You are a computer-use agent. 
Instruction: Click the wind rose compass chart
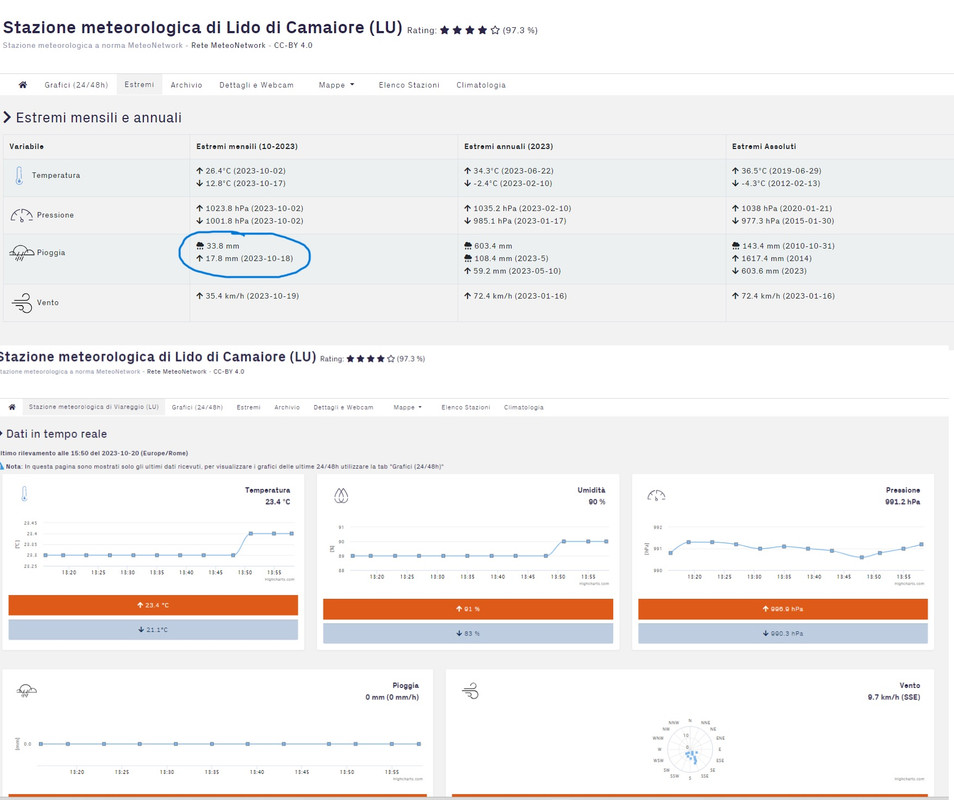pos(689,750)
